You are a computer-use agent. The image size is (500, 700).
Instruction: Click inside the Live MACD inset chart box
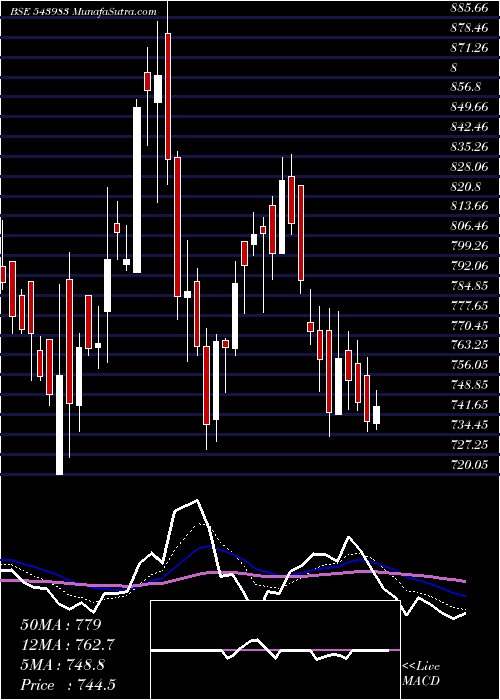point(275,650)
